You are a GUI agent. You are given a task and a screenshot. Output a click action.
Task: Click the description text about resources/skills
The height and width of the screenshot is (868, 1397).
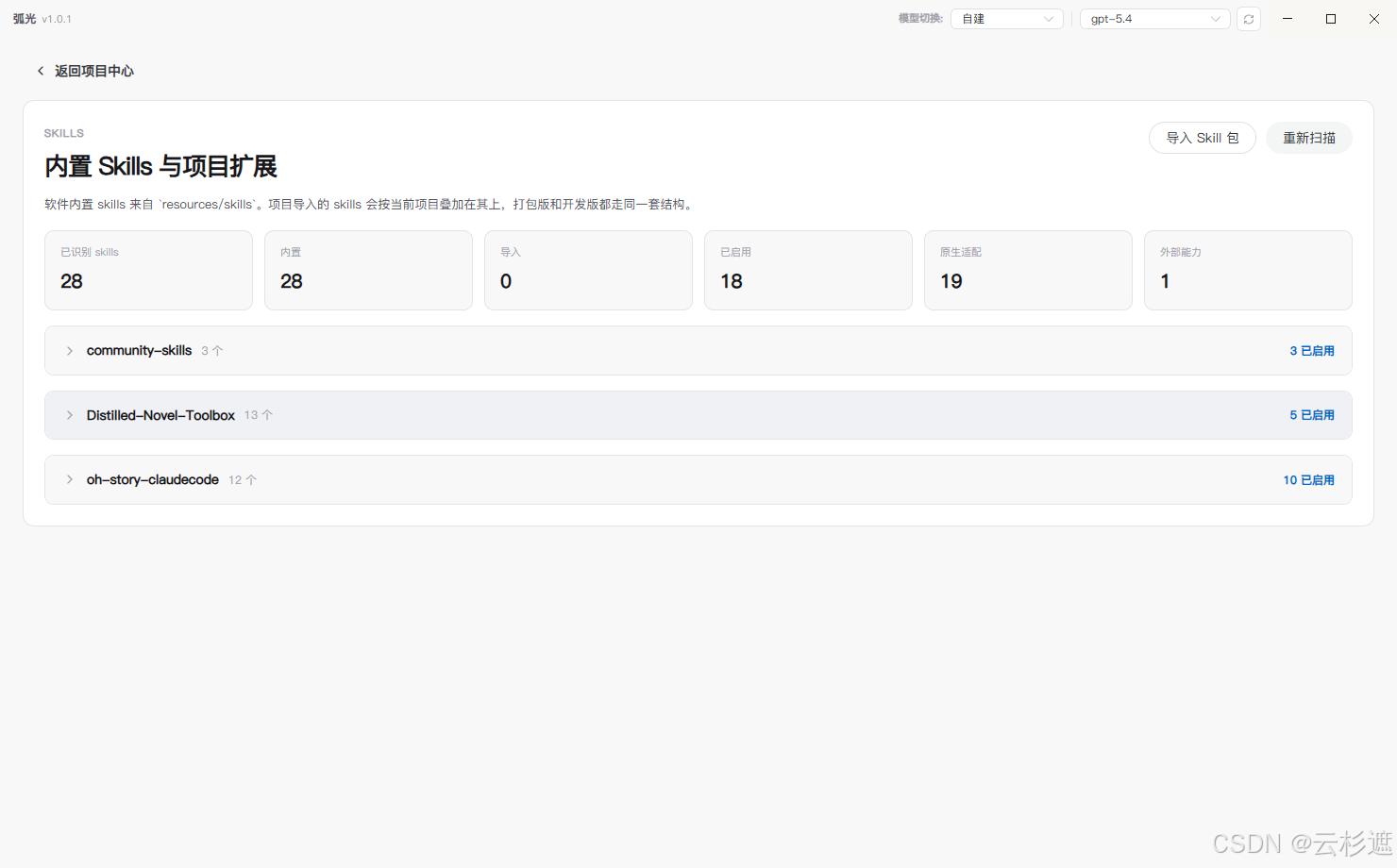coord(369,204)
